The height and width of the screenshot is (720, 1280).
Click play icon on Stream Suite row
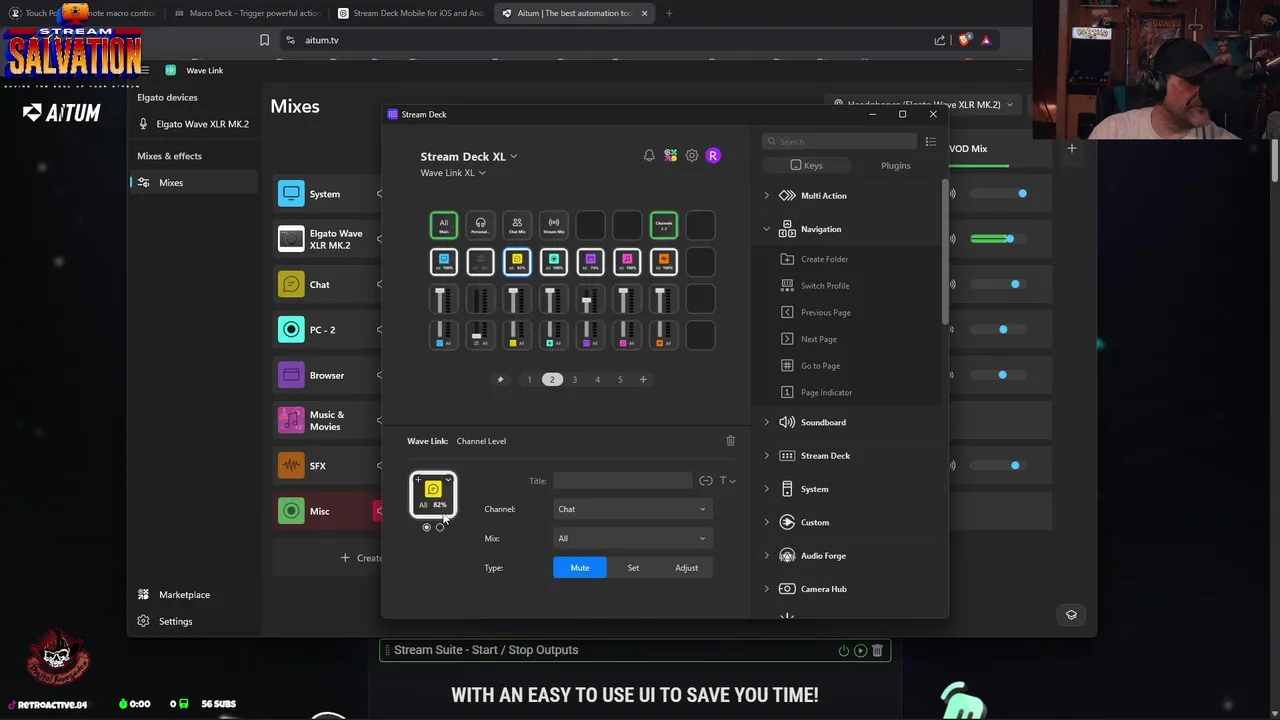860,651
